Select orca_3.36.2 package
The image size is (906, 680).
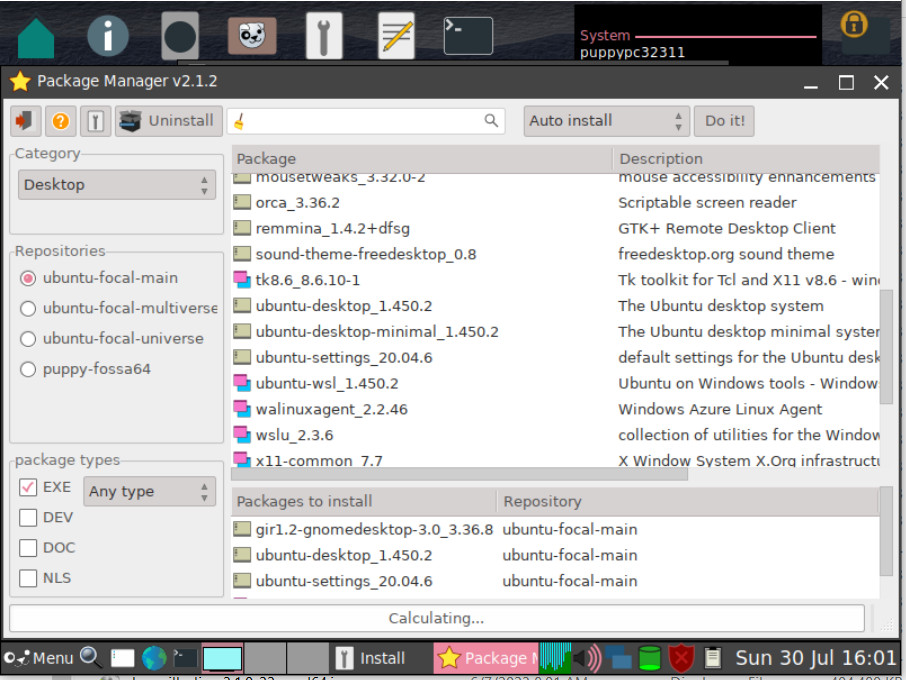tap(555, 203)
